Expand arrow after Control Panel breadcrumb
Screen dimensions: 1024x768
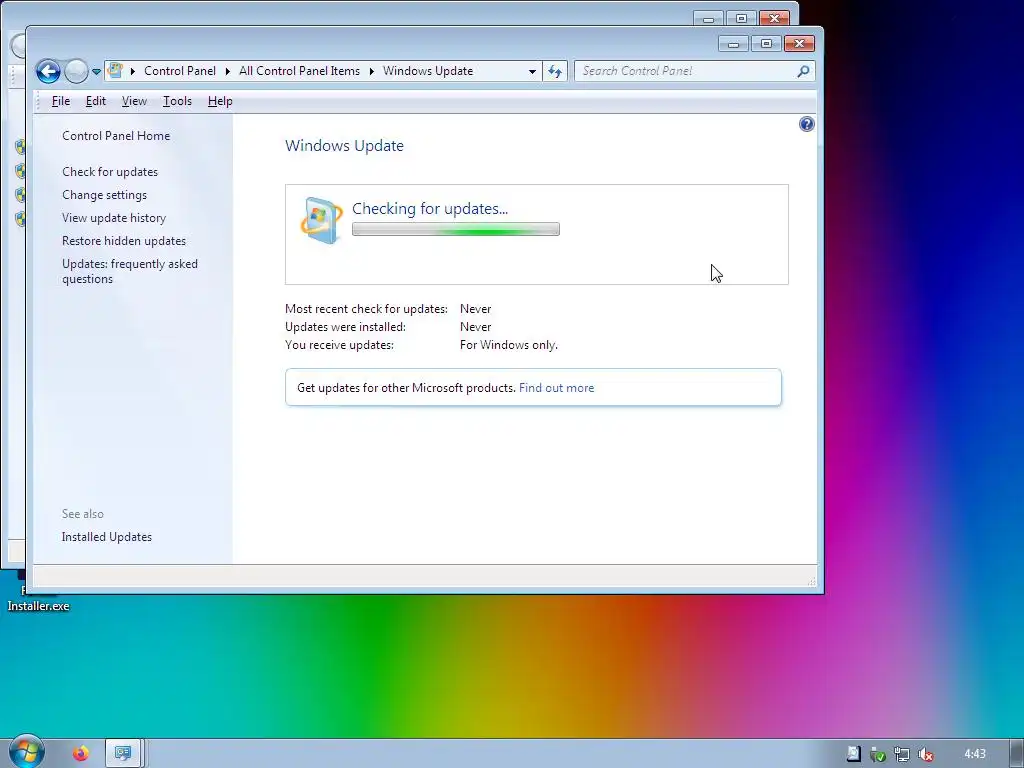point(228,71)
